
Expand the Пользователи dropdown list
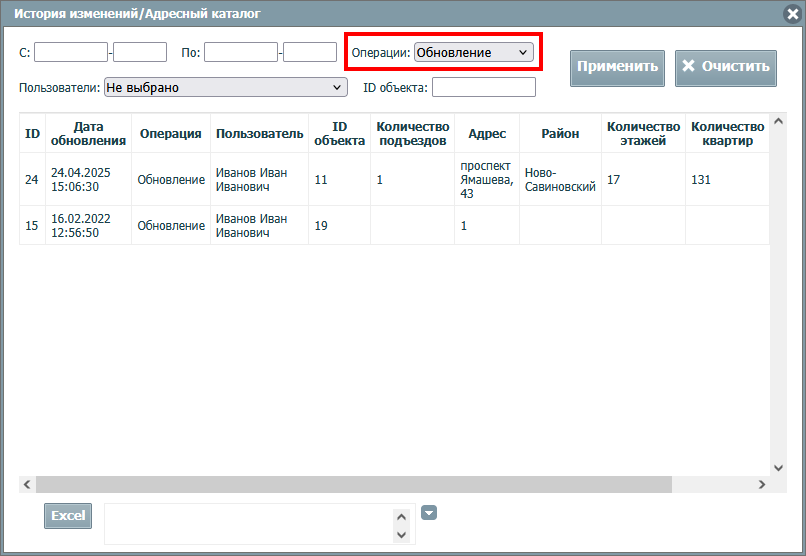coord(225,88)
